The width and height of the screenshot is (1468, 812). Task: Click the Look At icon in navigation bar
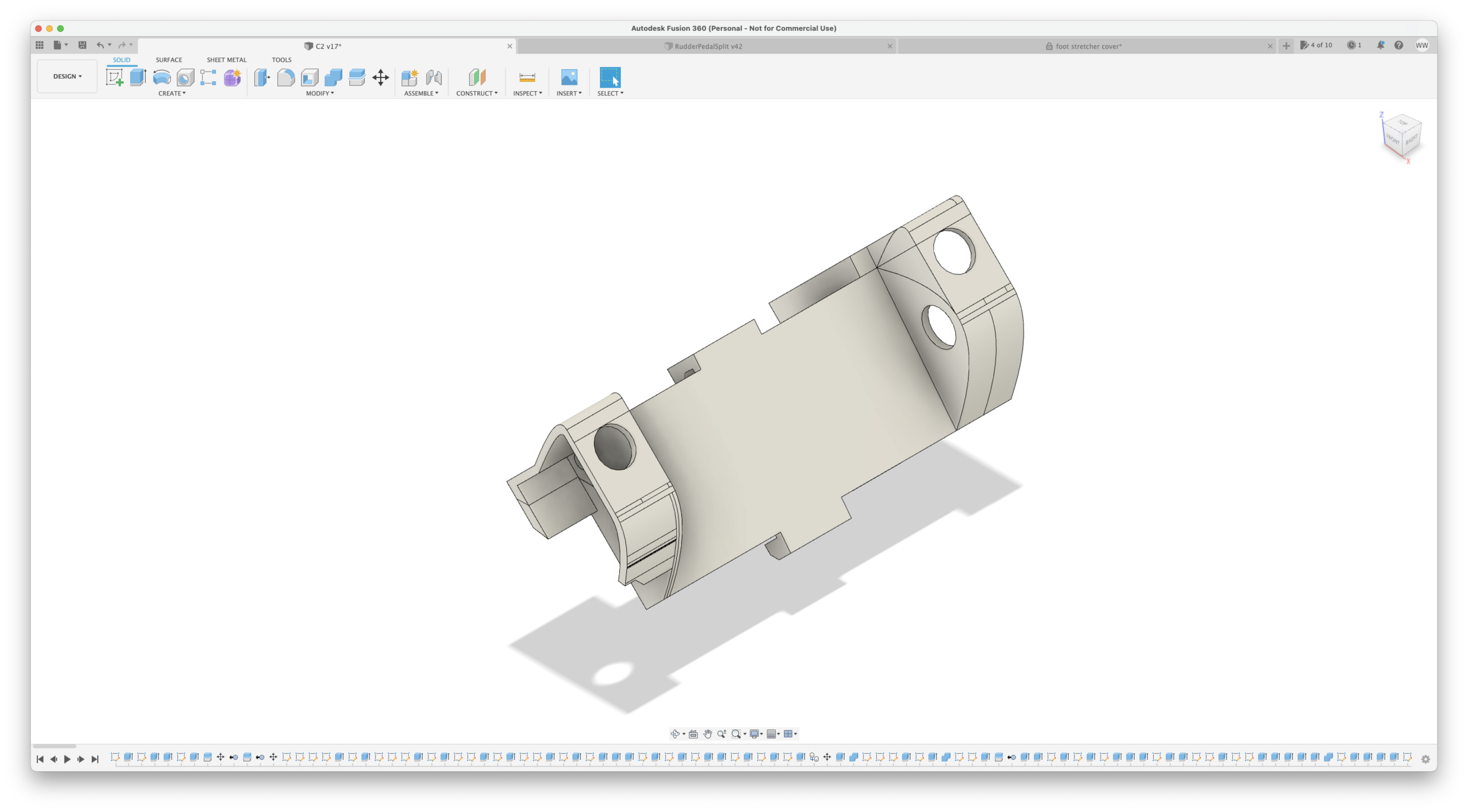click(693, 734)
